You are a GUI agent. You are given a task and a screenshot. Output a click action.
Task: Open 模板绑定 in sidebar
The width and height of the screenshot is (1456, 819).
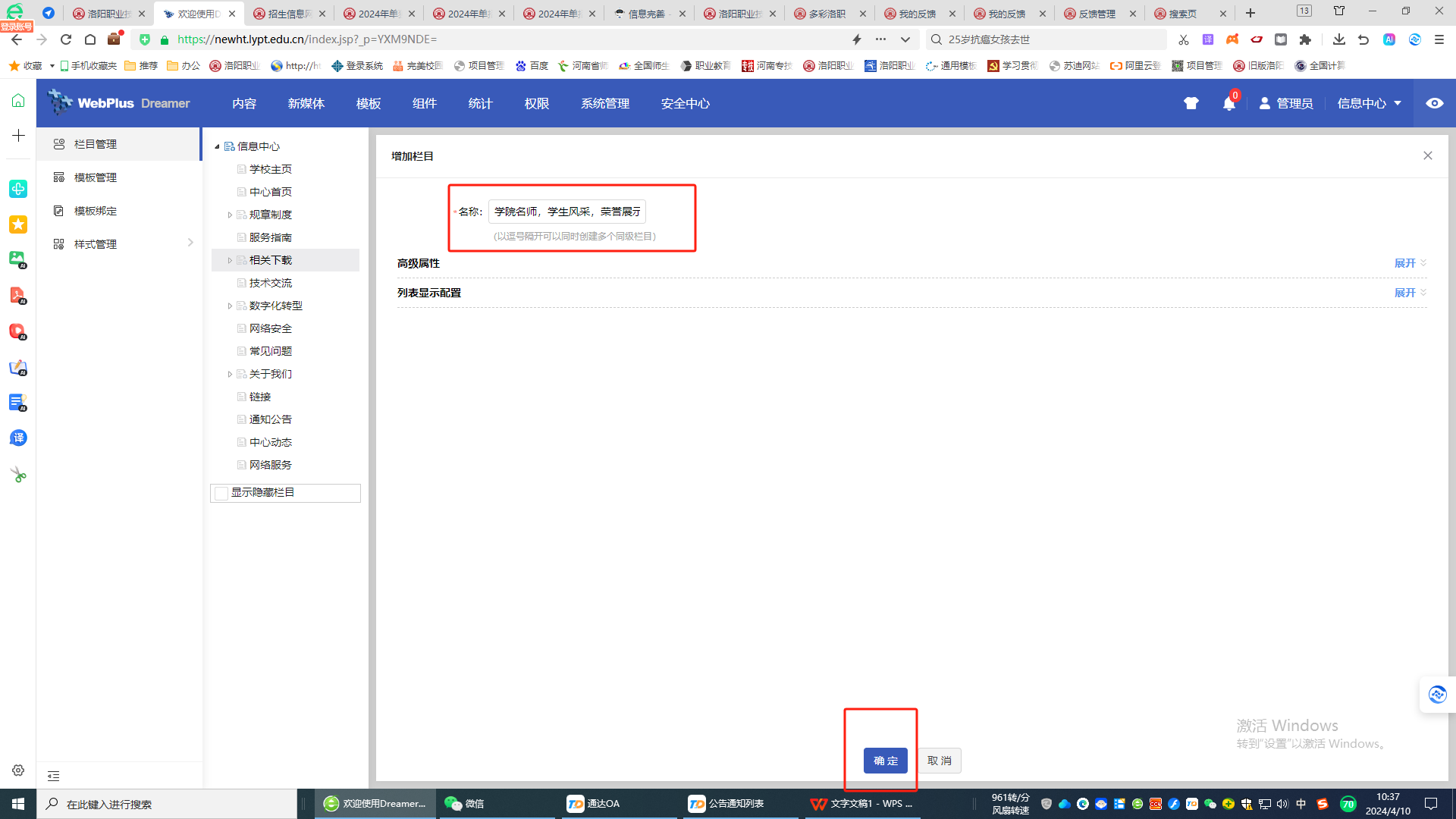tap(96, 211)
